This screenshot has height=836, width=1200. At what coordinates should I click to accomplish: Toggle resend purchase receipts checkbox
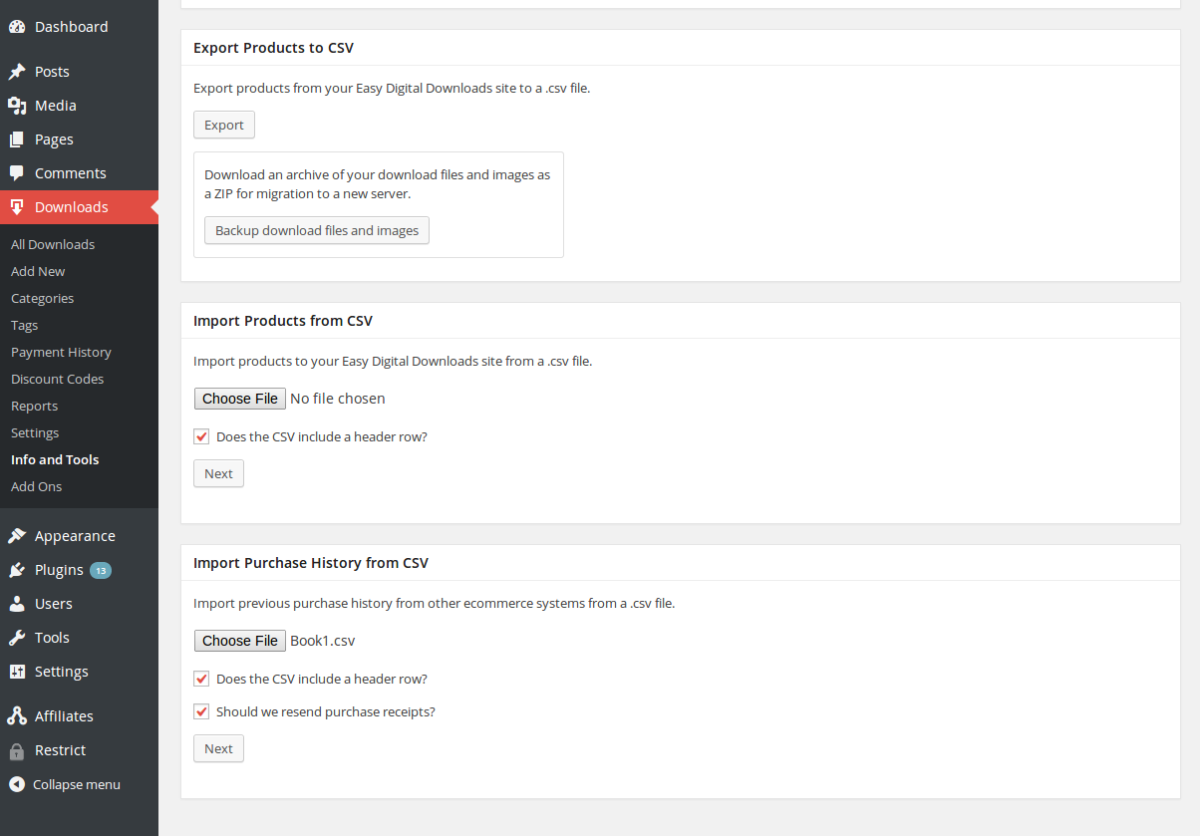click(x=201, y=712)
